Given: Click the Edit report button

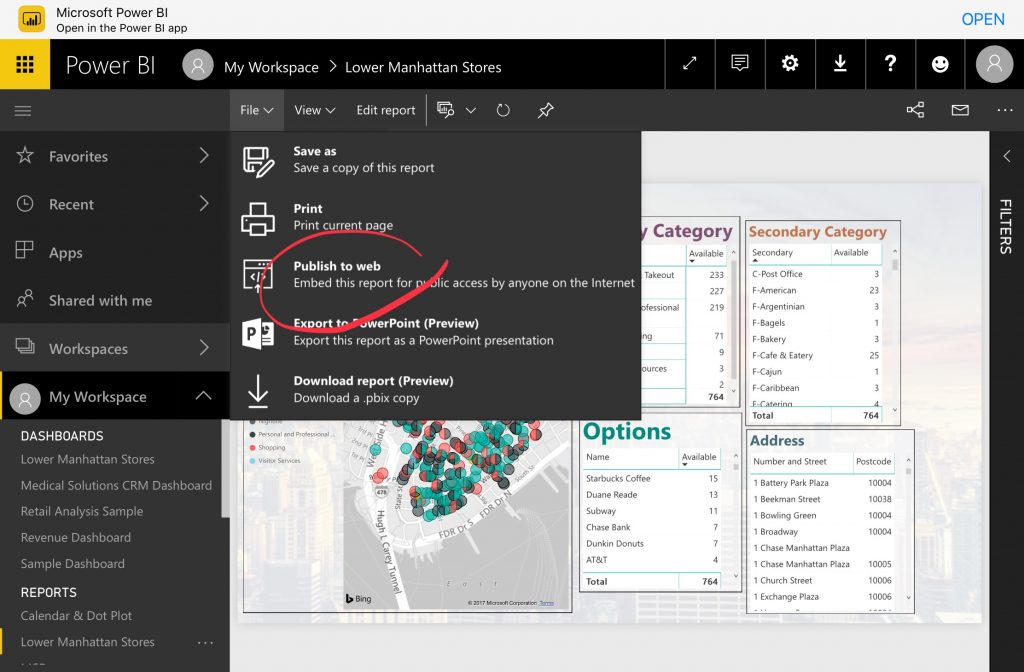Looking at the screenshot, I should click(x=385, y=110).
